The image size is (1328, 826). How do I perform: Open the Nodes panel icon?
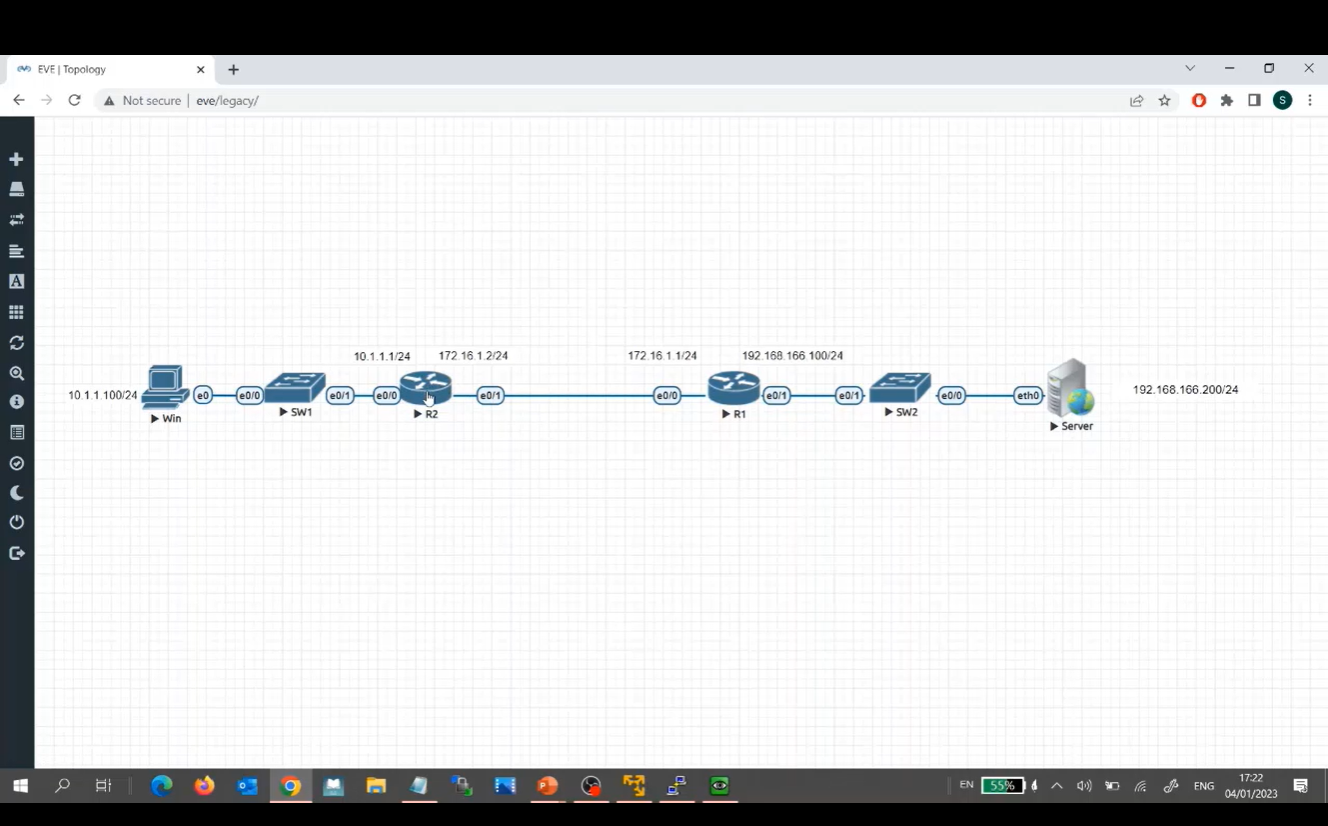(16, 188)
